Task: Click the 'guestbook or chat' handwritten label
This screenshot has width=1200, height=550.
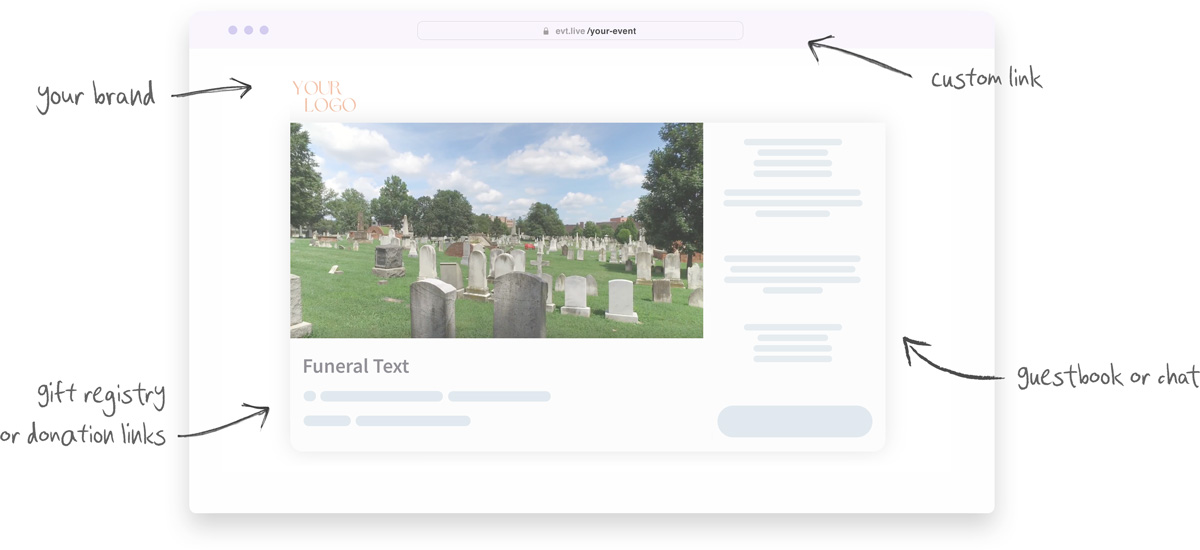Action: click(1107, 377)
